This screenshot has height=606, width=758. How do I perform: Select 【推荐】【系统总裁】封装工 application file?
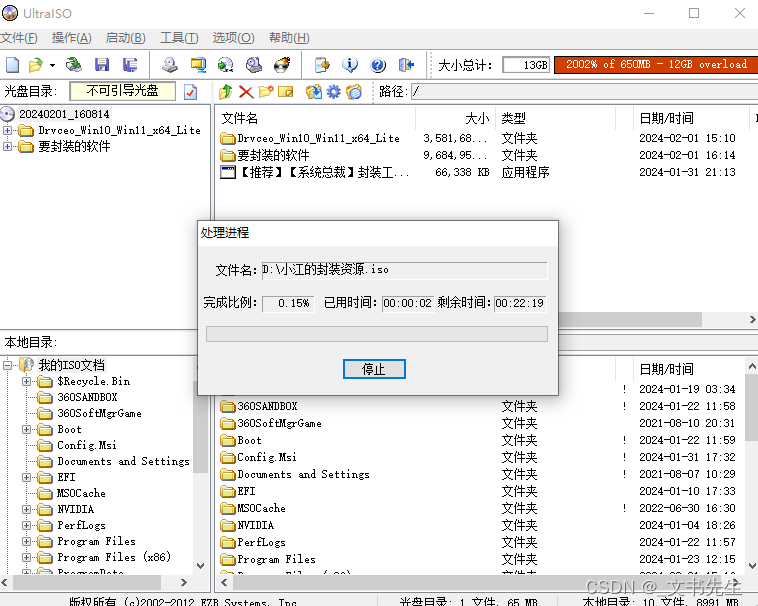click(315, 172)
